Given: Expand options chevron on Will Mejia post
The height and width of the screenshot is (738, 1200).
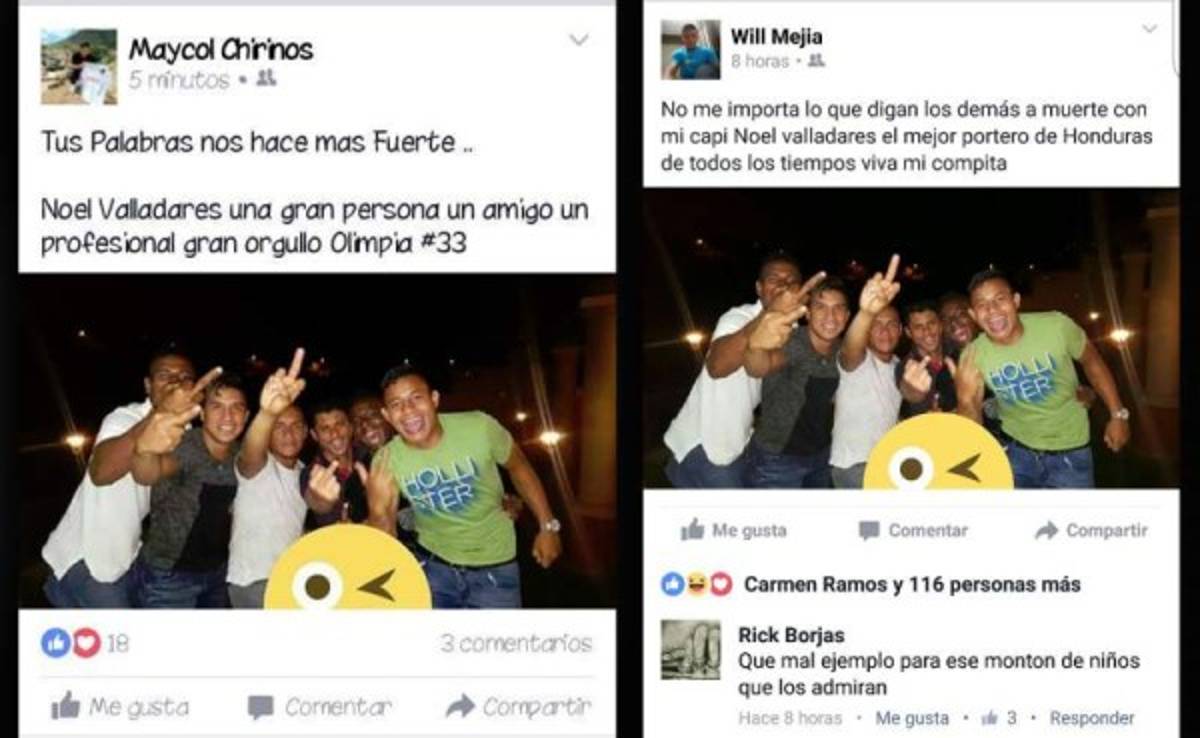Looking at the screenshot, I should [x=1149, y=29].
